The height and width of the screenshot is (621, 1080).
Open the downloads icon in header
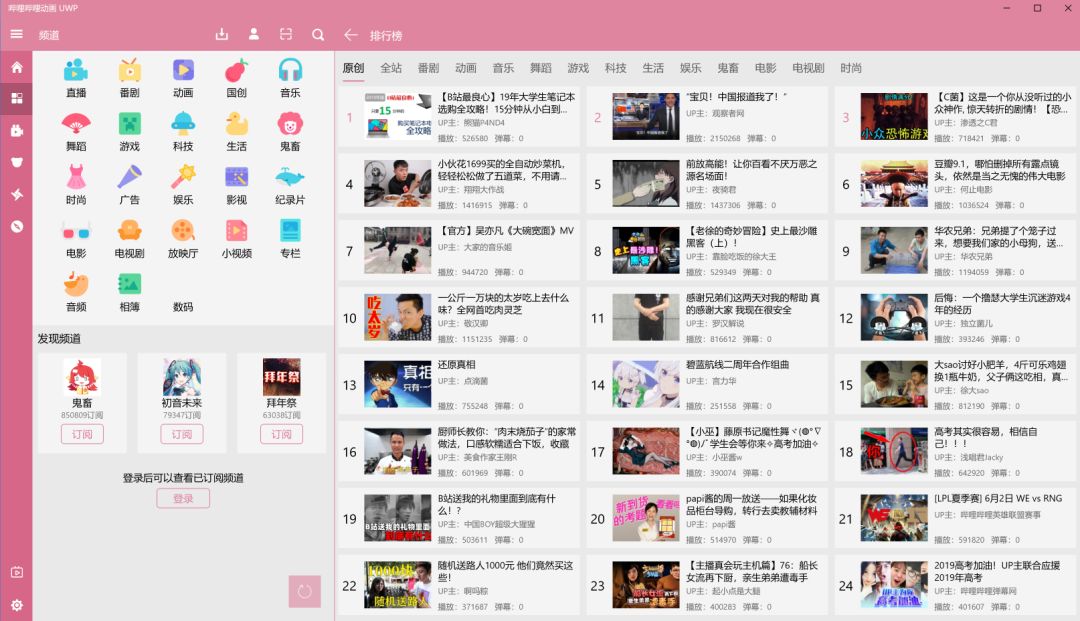(x=222, y=34)
